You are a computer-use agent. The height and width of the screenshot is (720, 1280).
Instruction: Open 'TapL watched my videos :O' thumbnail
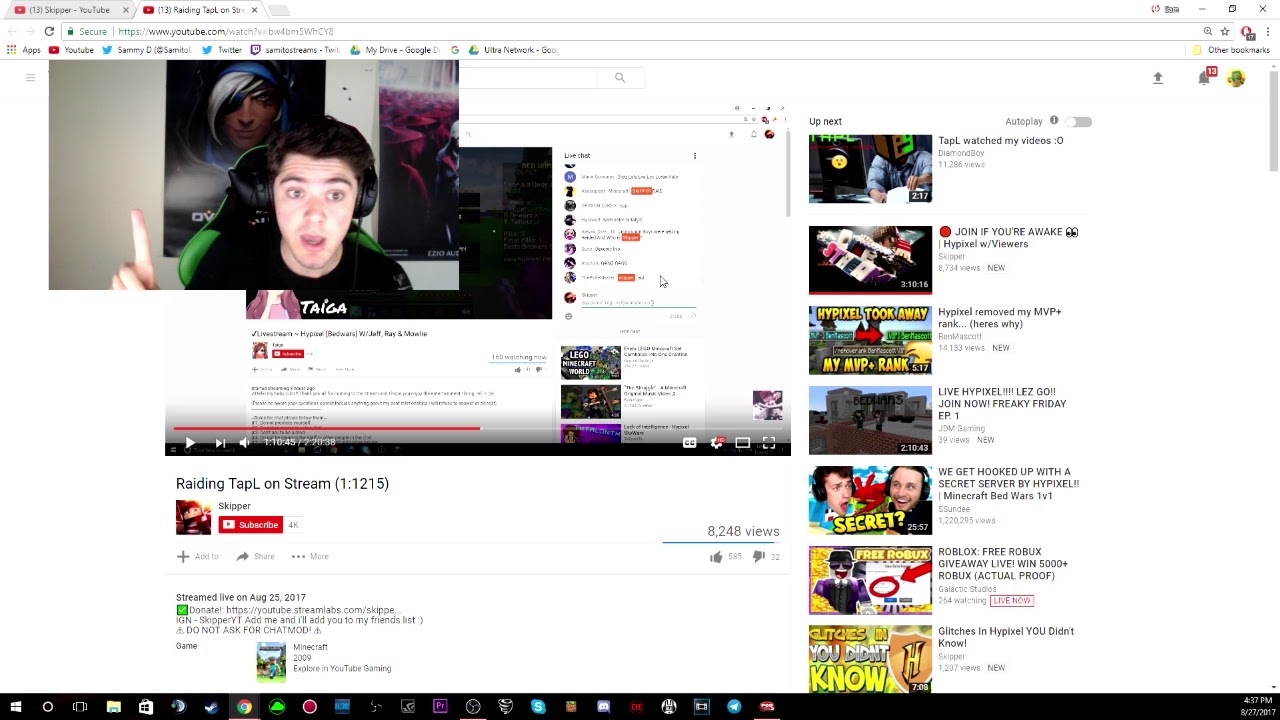point(870,169)
